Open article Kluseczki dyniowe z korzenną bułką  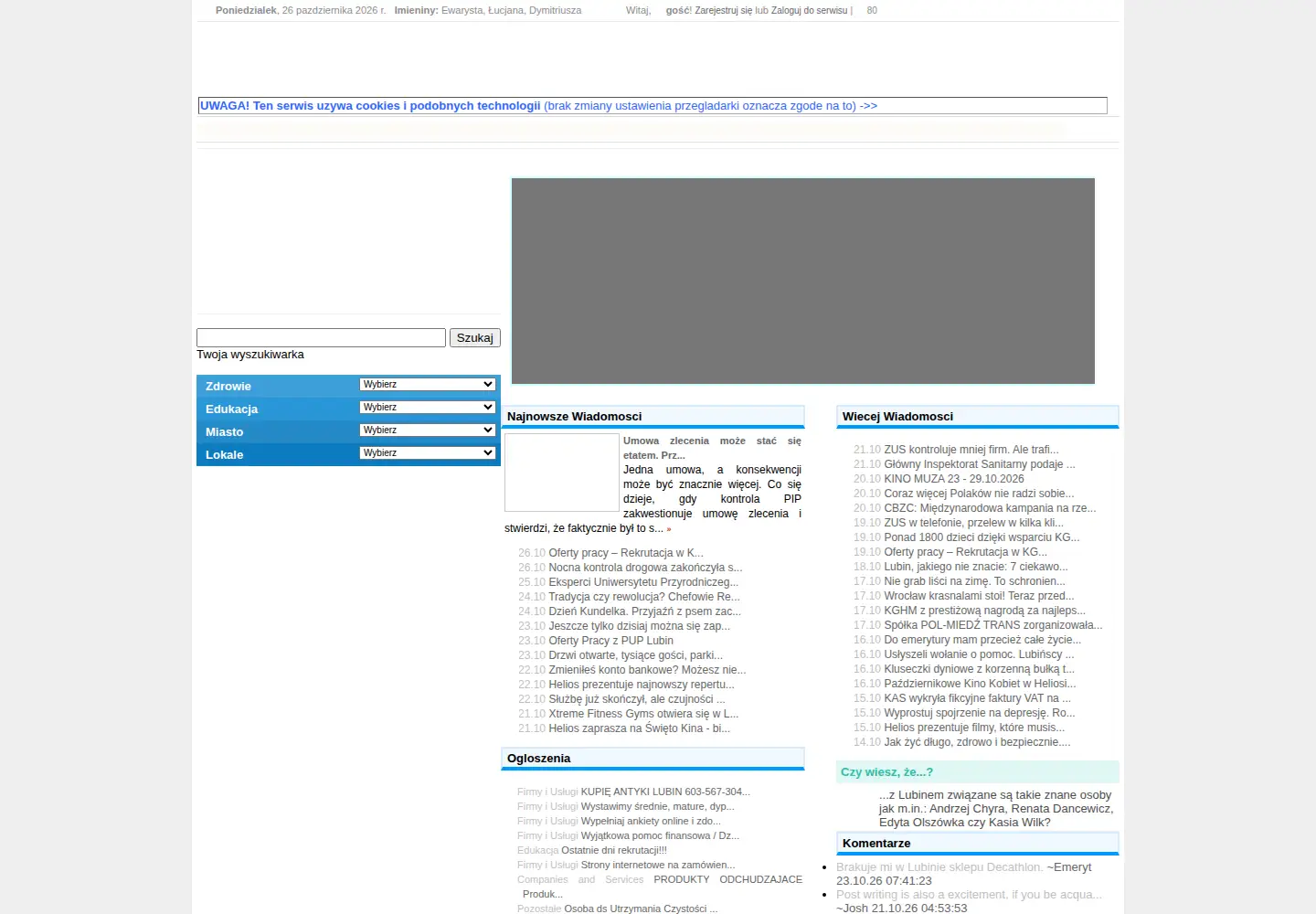pos(979,669)
